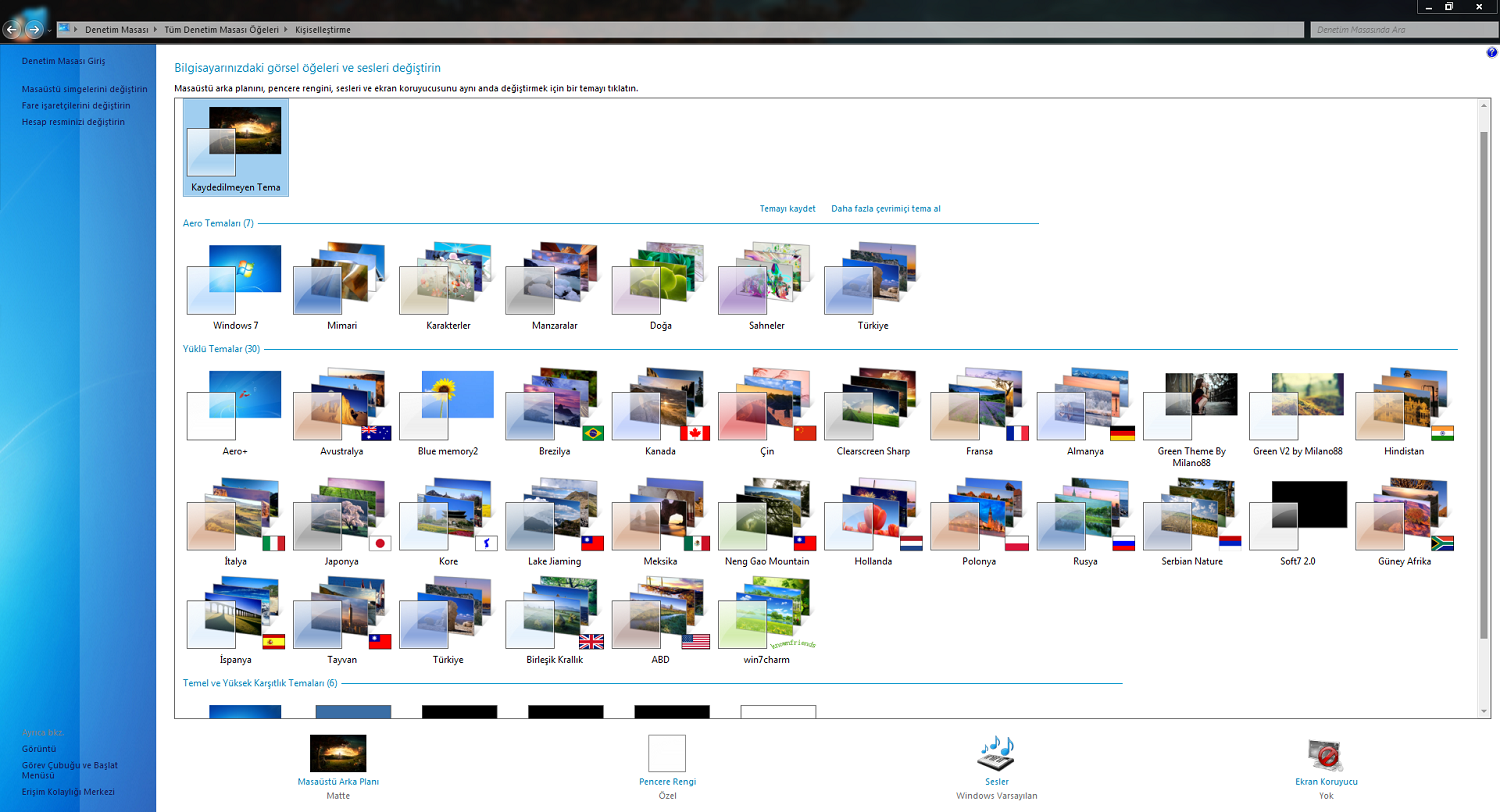Open the Ekran Koruyucu screensaver icon
Screen dimensions: 1500x812
coord(1326,755)
